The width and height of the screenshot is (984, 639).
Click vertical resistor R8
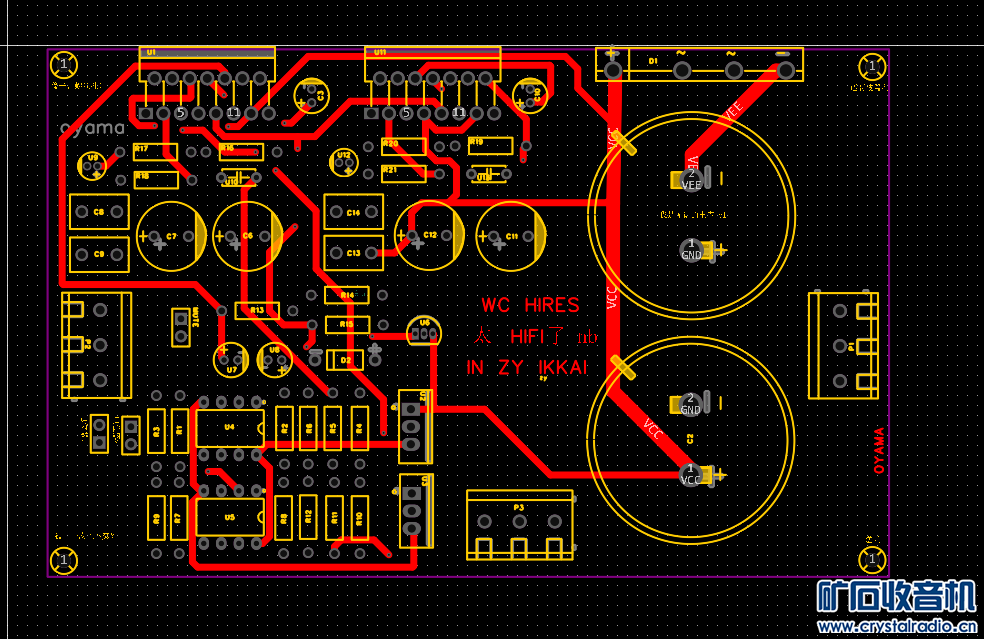click(x=284, y=518)
